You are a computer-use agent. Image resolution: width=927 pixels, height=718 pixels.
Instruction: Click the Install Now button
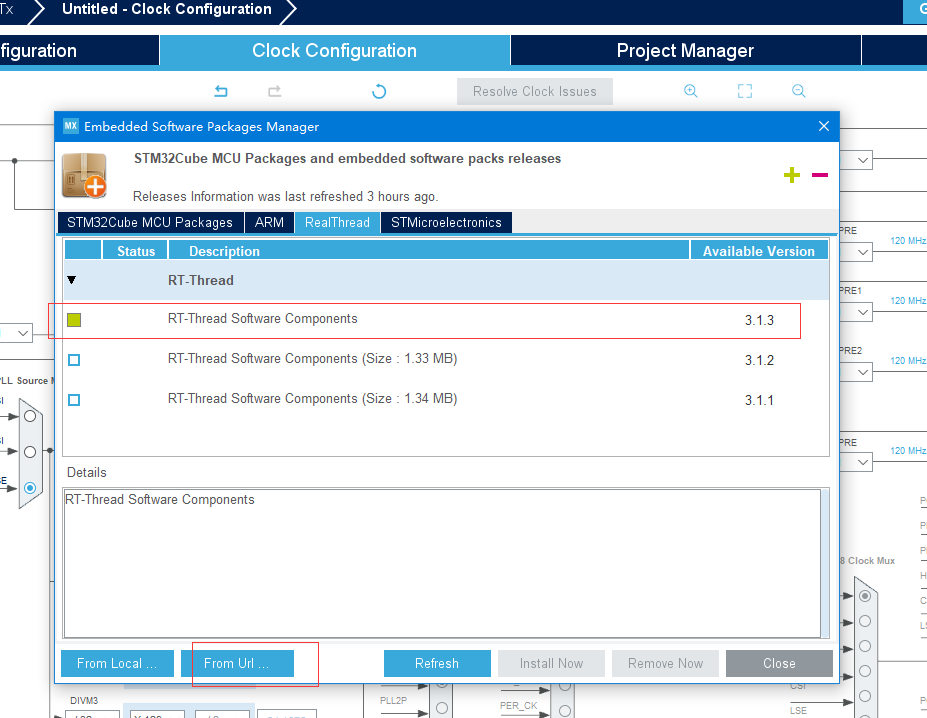[551, 664]
